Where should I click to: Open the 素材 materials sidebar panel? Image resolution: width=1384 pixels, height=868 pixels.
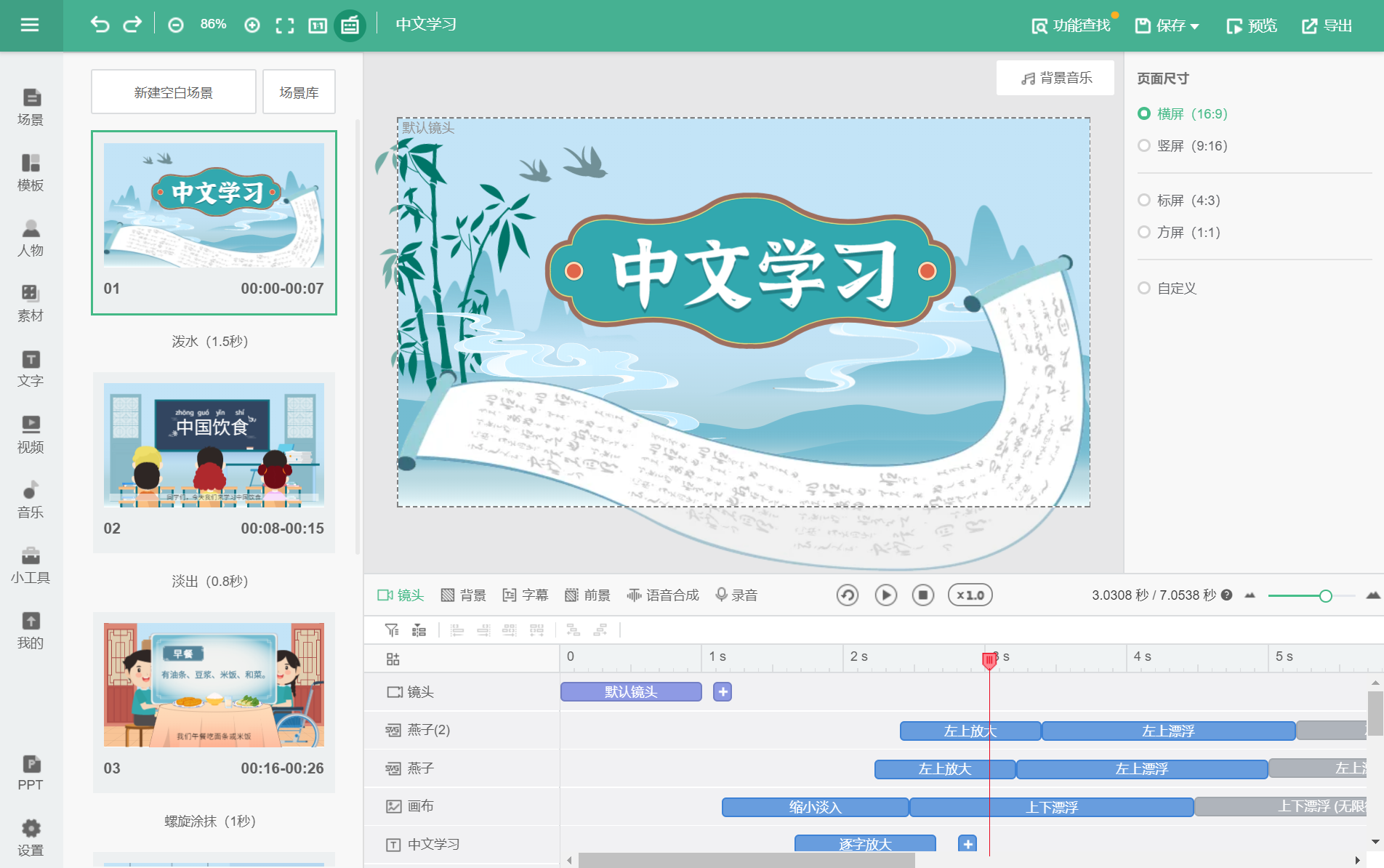click(31, 303)
